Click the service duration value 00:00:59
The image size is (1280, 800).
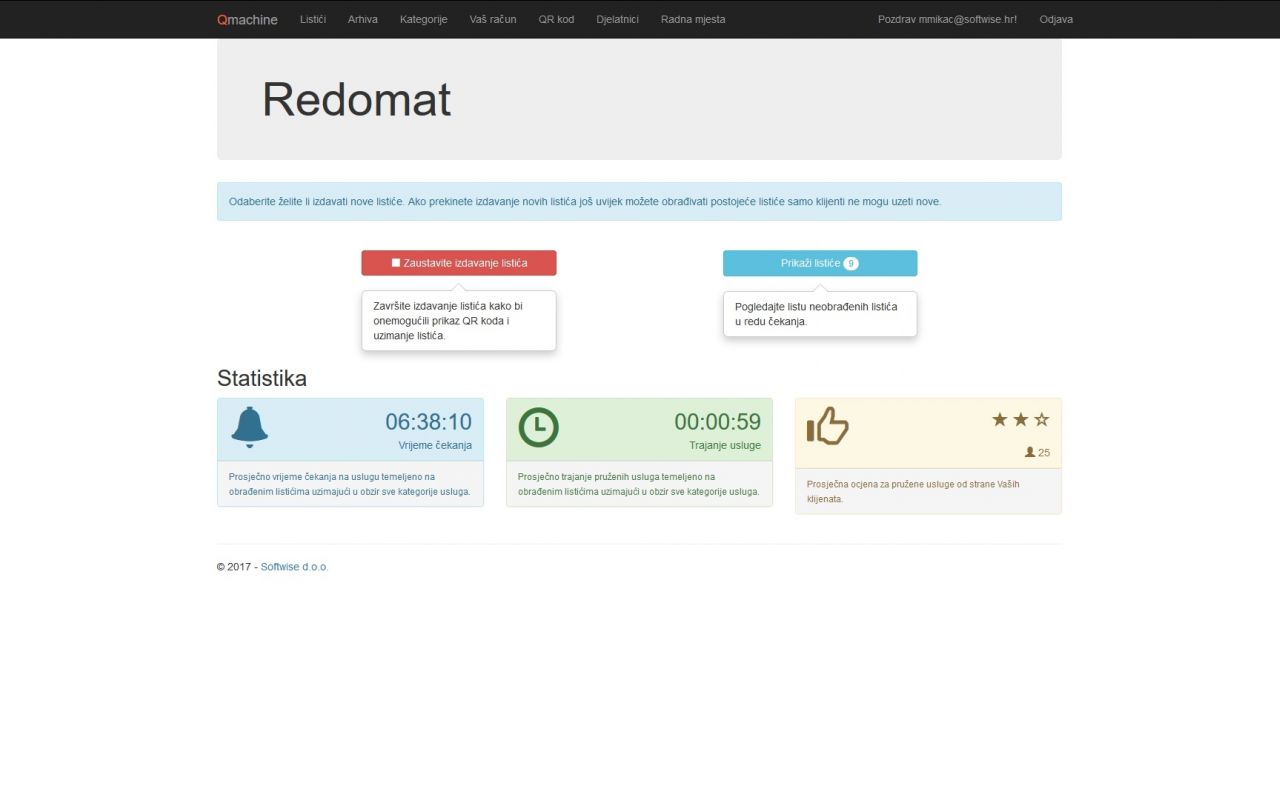click(717, 421)
